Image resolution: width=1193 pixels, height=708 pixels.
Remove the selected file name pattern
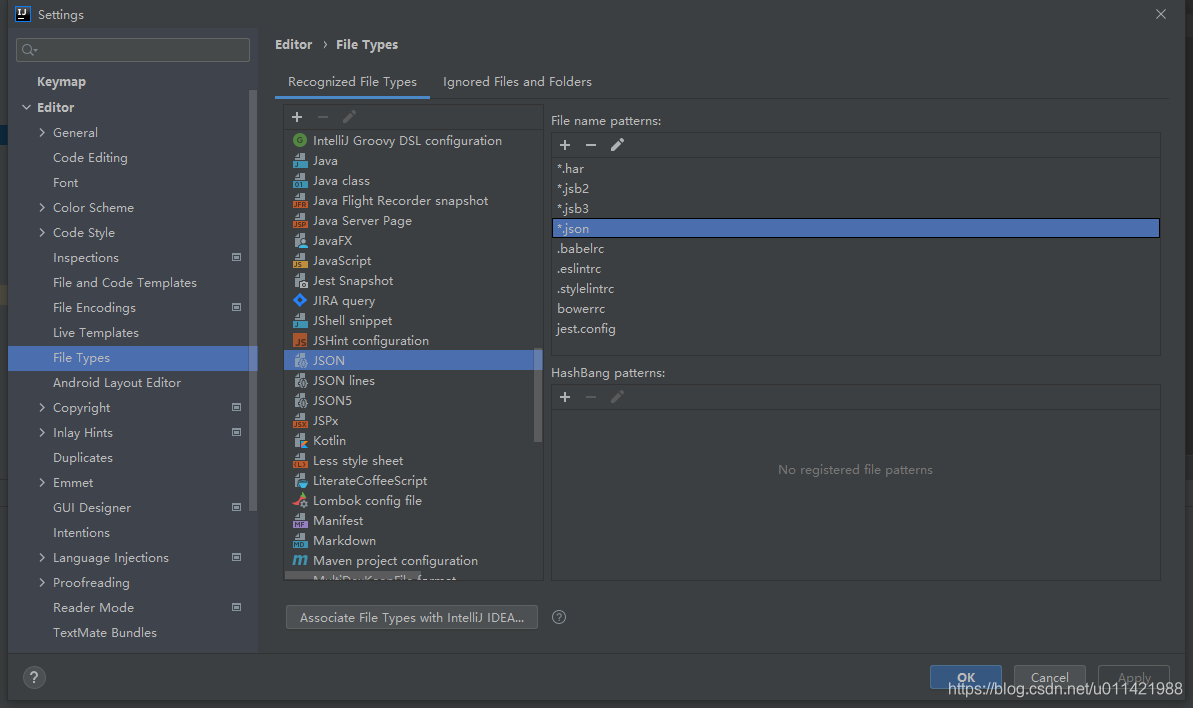coord(590,144)
